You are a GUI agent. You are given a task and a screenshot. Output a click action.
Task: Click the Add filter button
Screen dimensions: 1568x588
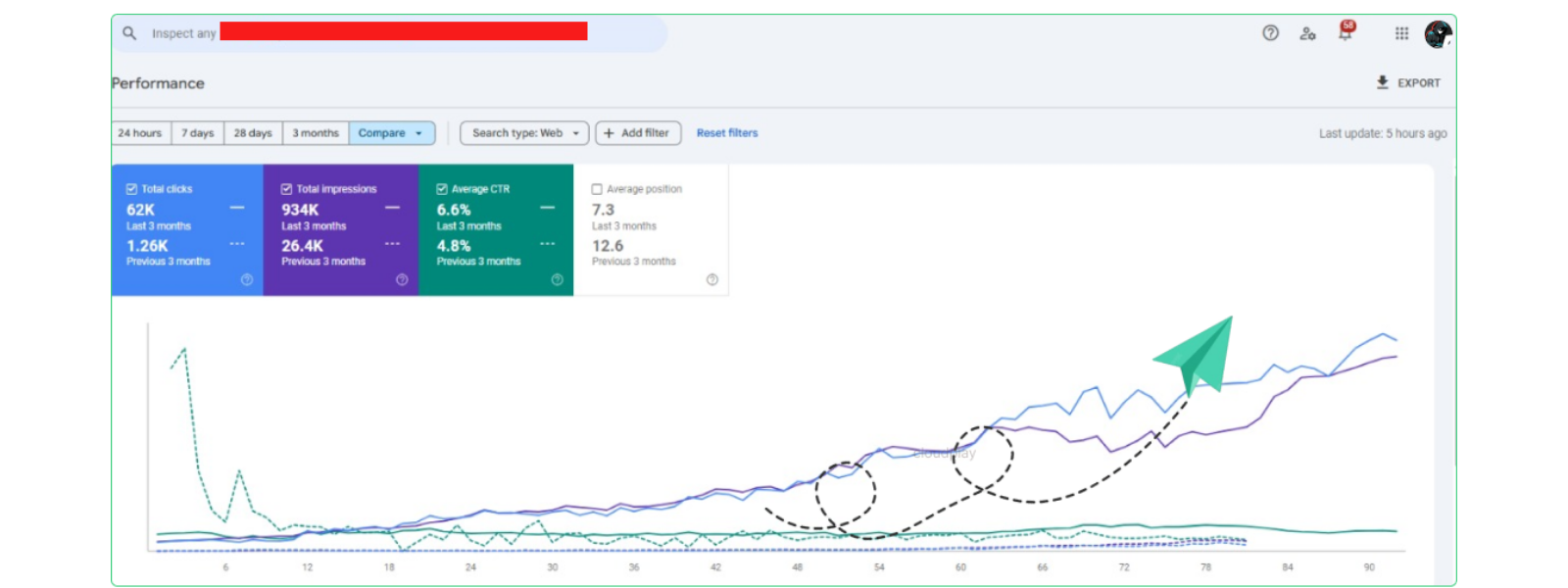click(637, 133)
